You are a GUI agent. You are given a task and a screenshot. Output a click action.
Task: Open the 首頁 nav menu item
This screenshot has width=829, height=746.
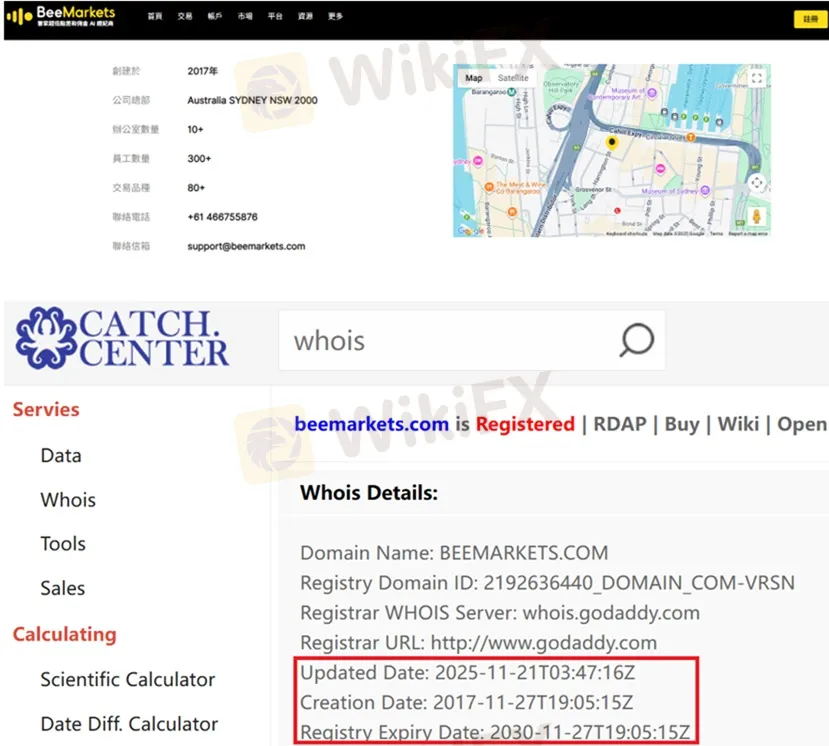pos(155,16)
